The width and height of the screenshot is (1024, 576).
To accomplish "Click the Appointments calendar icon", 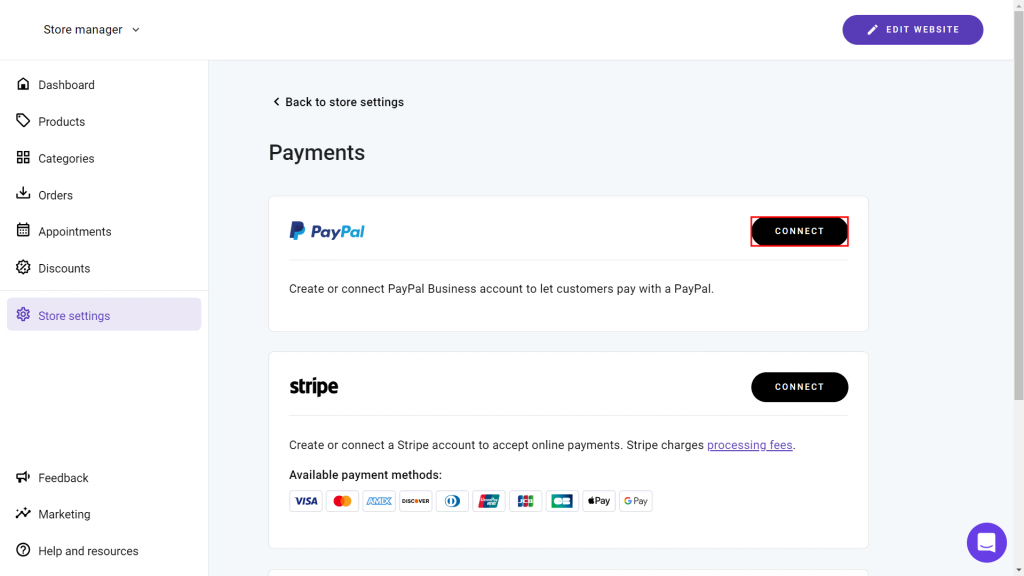I will coord(23,231).
